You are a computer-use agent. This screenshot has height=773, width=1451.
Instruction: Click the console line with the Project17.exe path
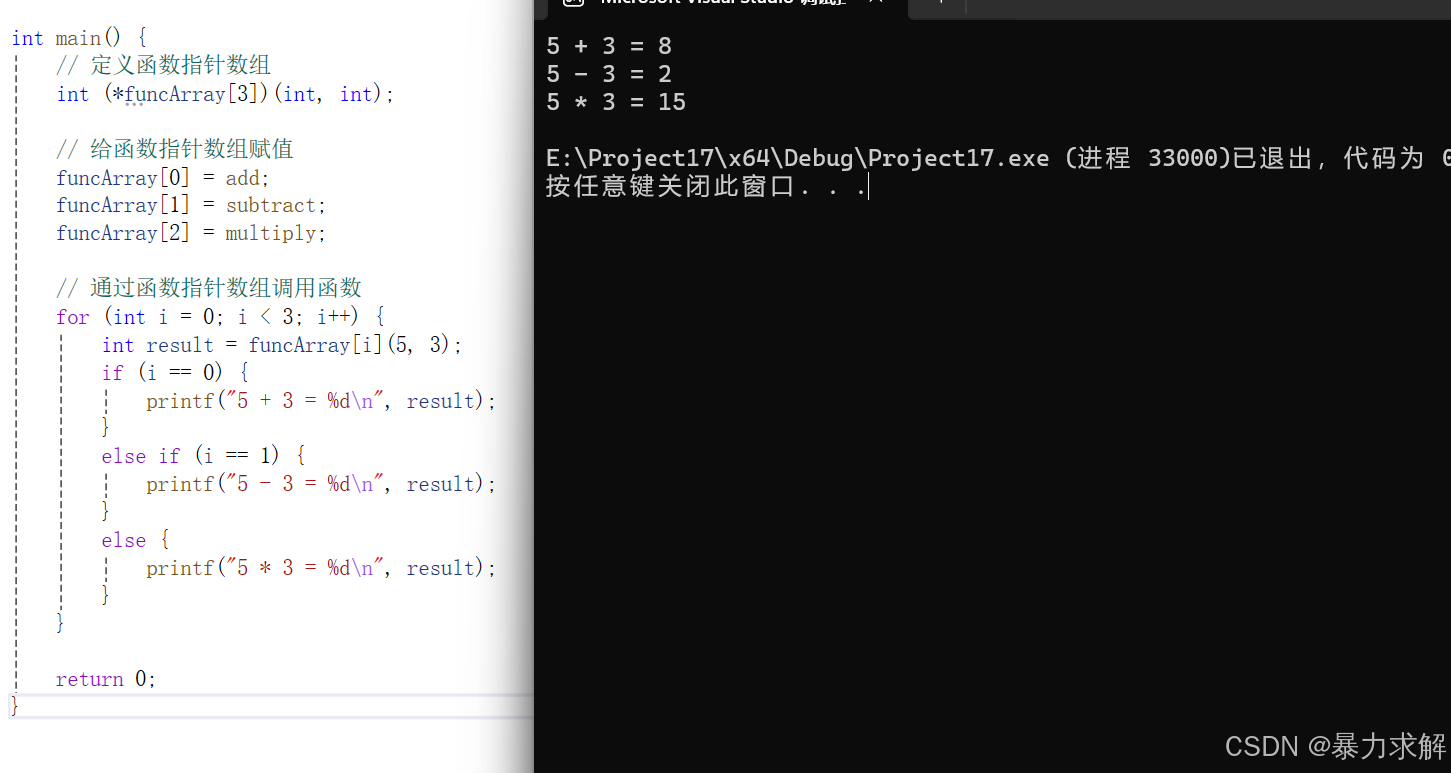click(998, 158)
